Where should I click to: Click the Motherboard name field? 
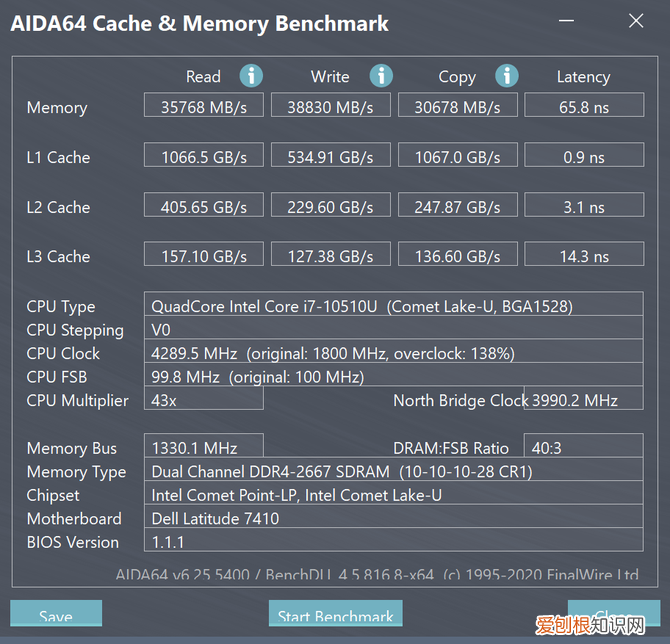pos(394,518)
